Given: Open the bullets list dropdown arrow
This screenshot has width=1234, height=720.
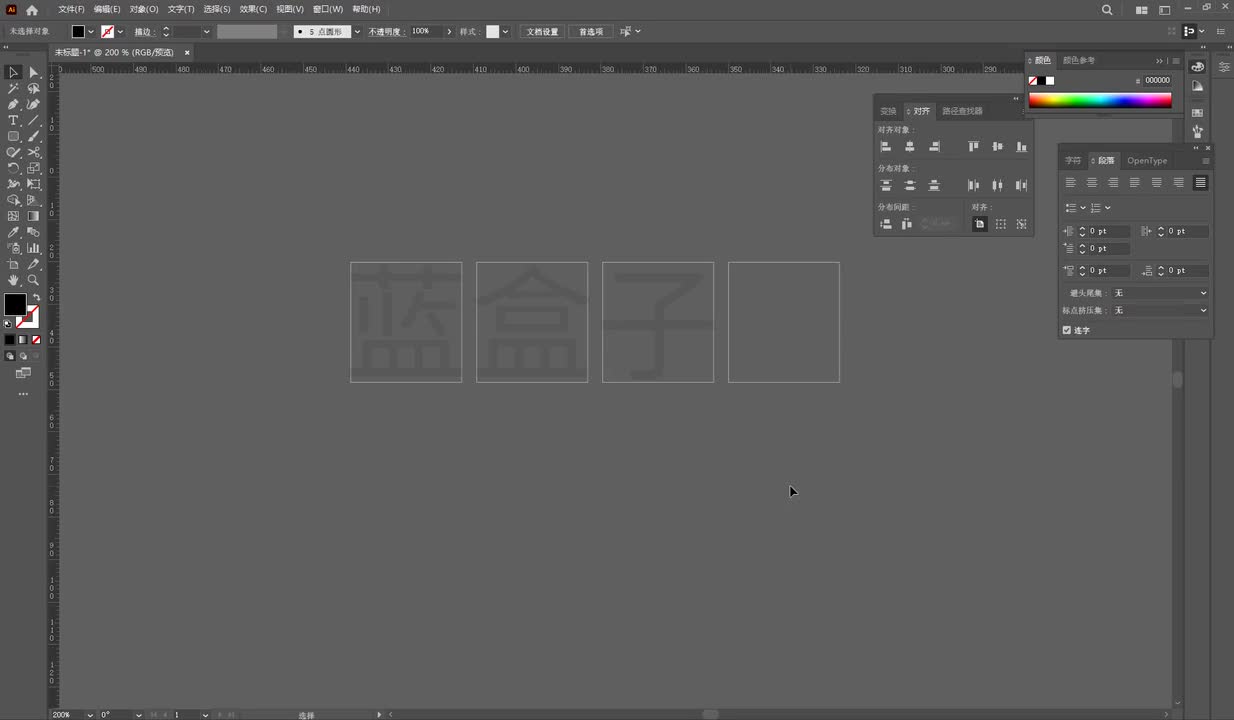Looking at the screenshot, I should [1083, 208].
